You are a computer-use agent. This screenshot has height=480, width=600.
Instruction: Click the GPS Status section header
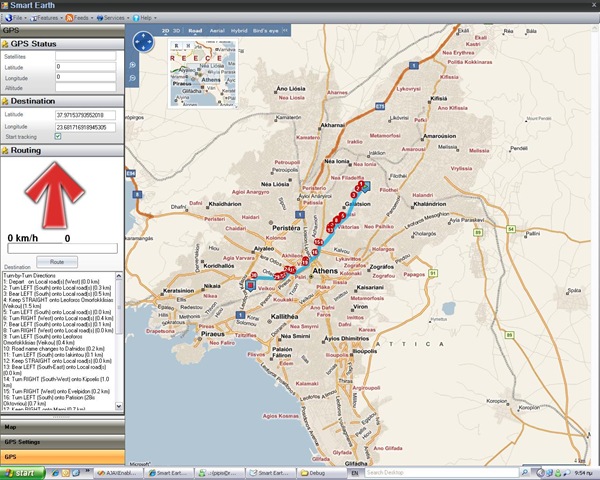pos(62,44)
